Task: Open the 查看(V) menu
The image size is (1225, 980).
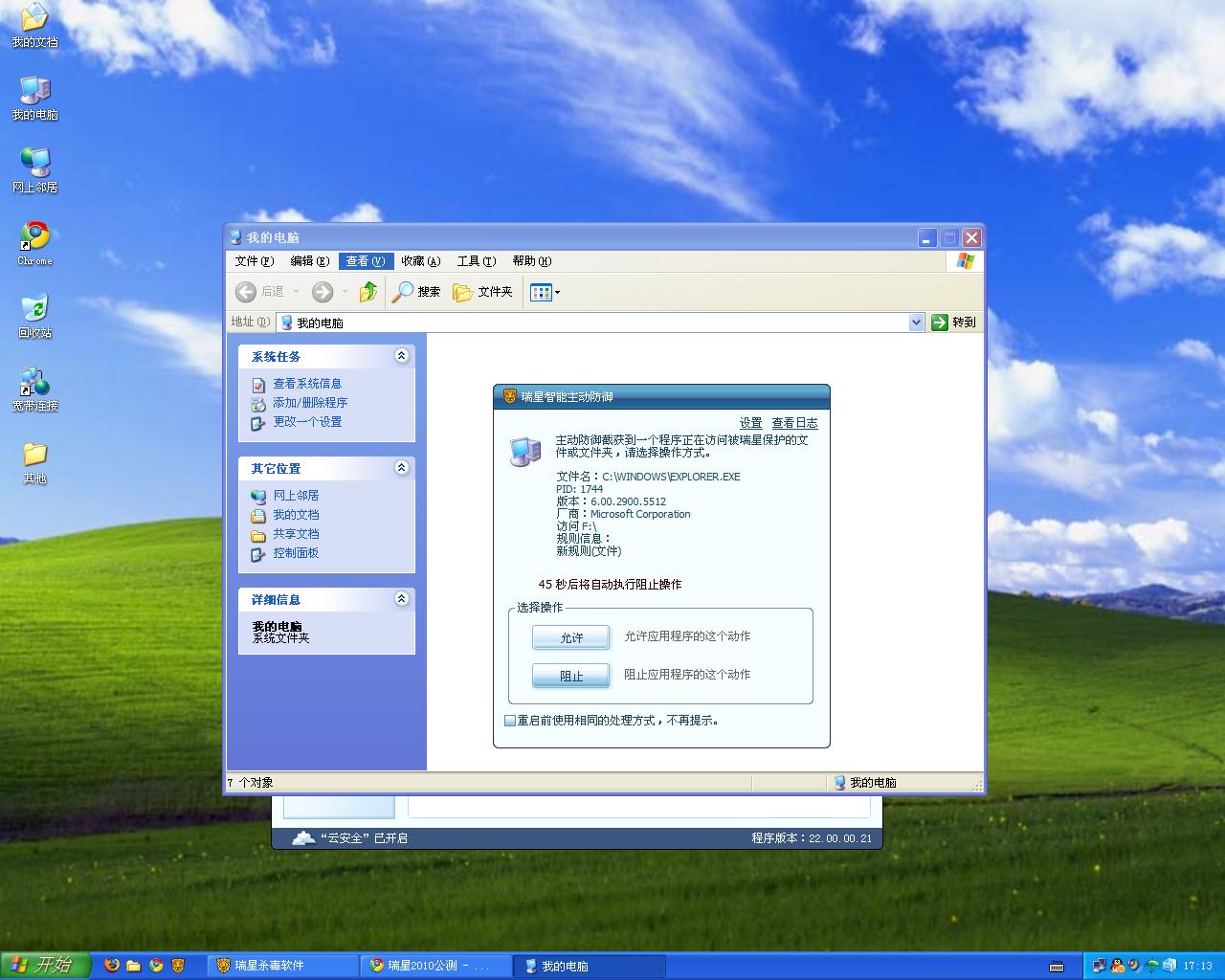Action: pos(366,261)
